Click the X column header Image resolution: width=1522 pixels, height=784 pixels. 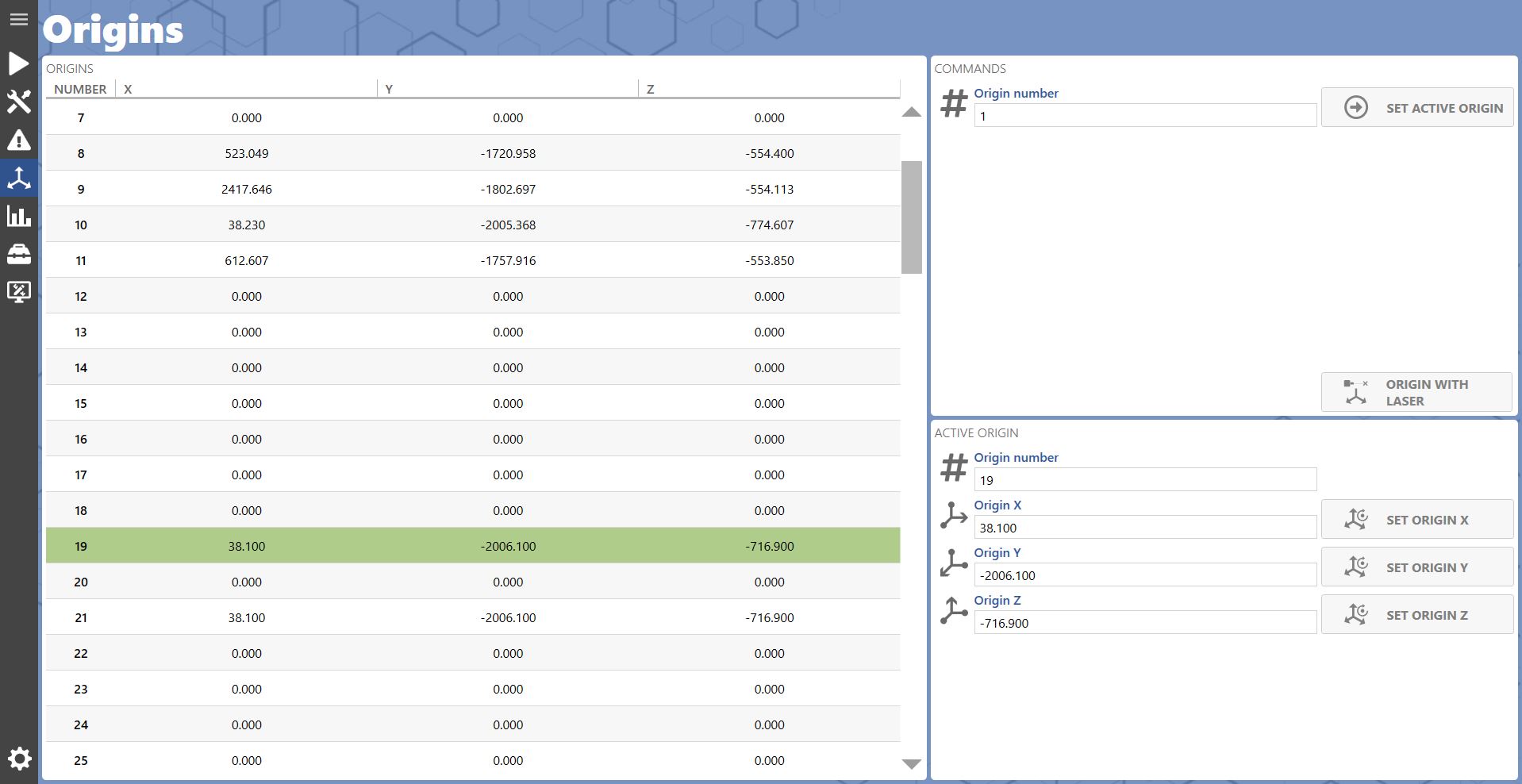(247, 89)
